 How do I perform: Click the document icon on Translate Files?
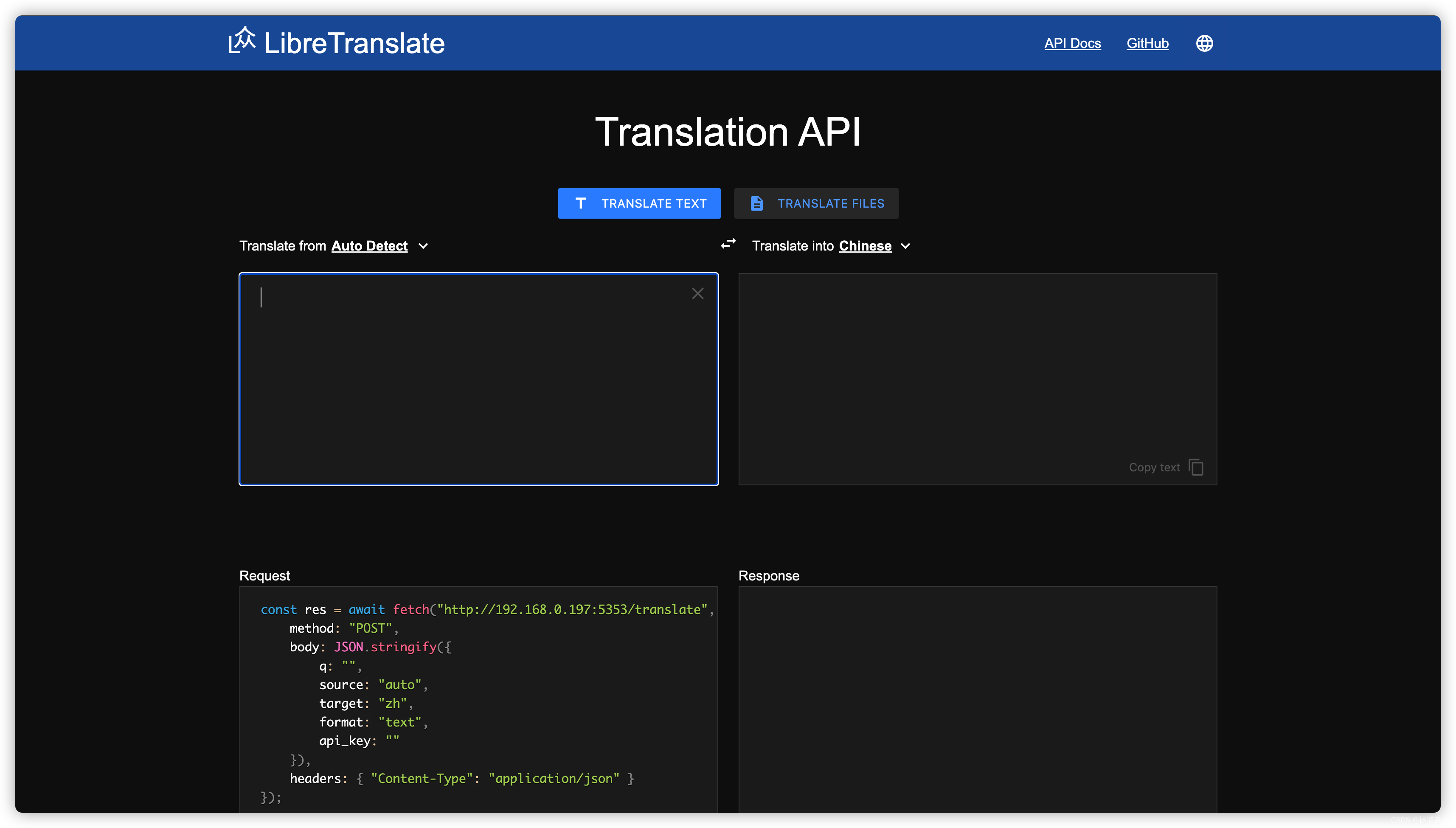tap(757, 203)
